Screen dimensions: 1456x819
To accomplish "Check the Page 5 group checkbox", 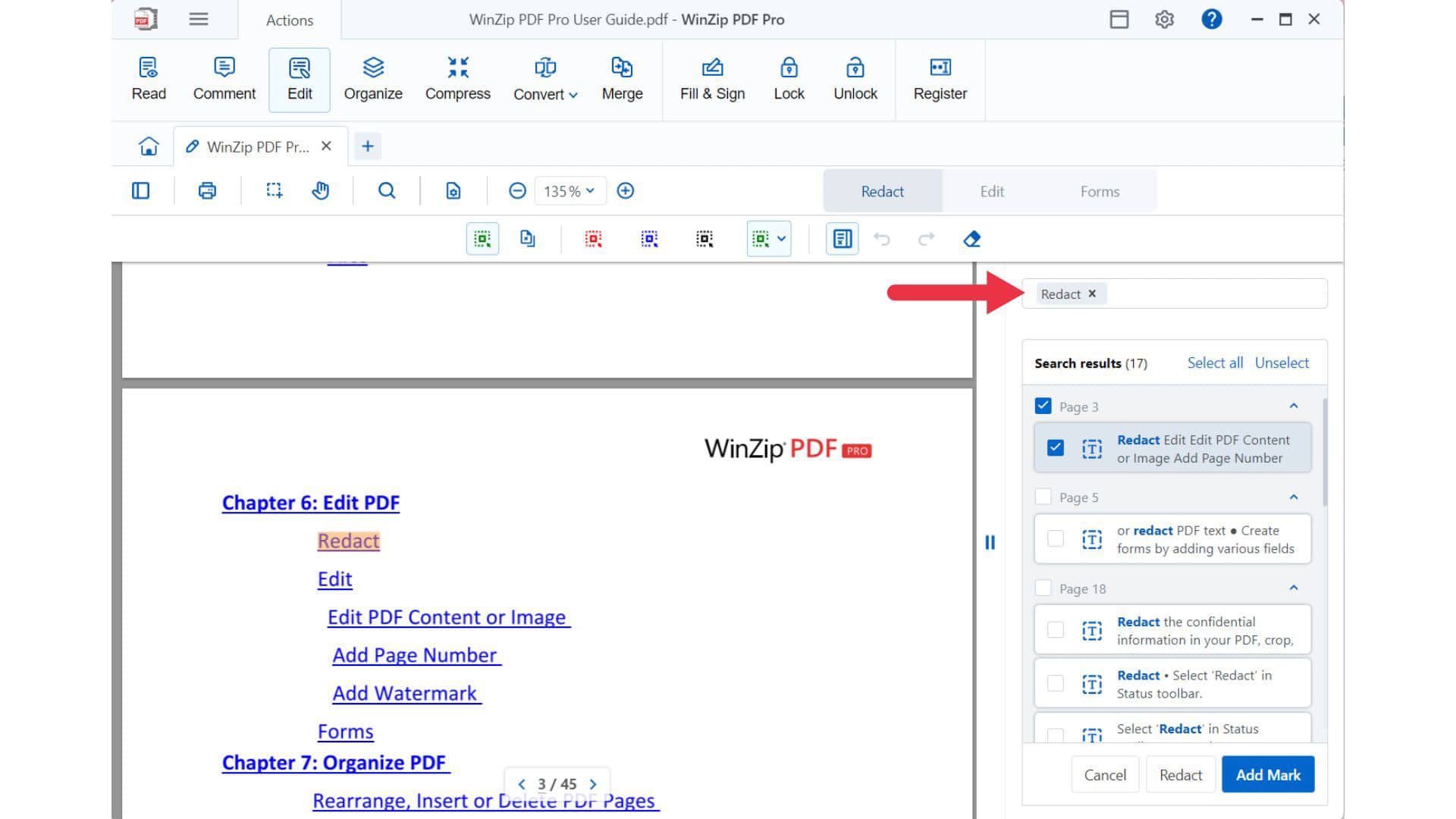I will coord(1043,497).
